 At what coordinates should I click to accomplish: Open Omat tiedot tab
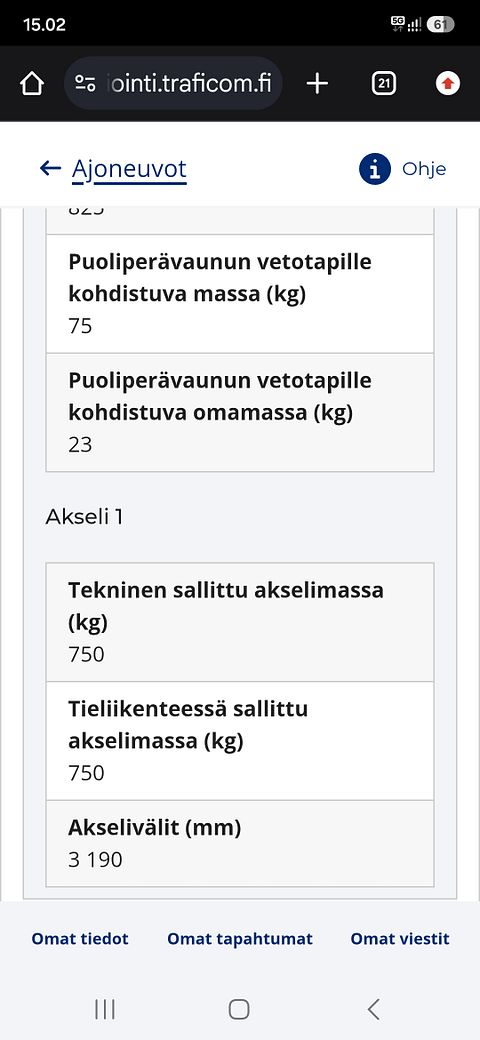[80, 939]
